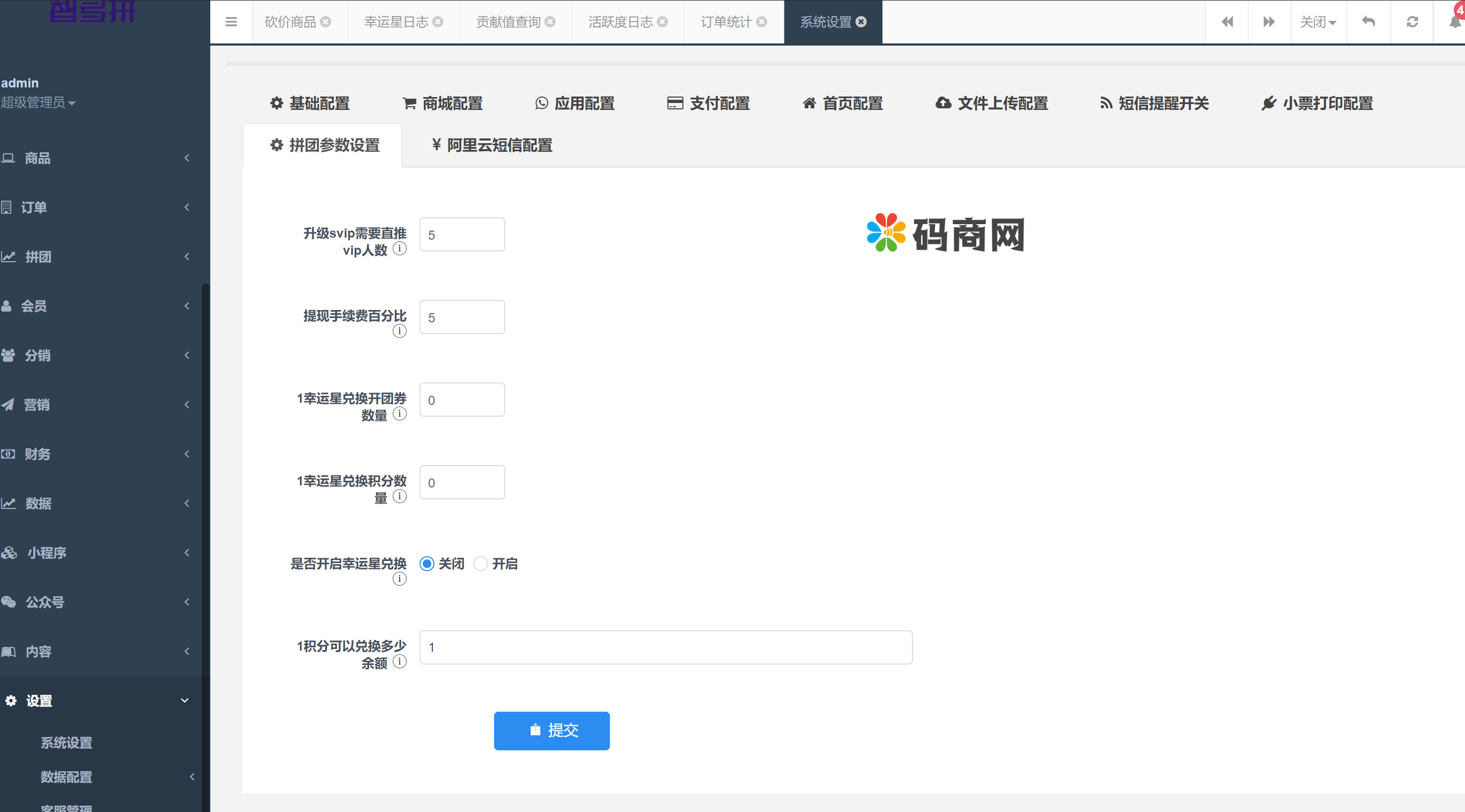The height and width of the screenshot is (812, 1465).
Task: Select the 首页配置 homepage config icon
Action: tap(842, 104)
